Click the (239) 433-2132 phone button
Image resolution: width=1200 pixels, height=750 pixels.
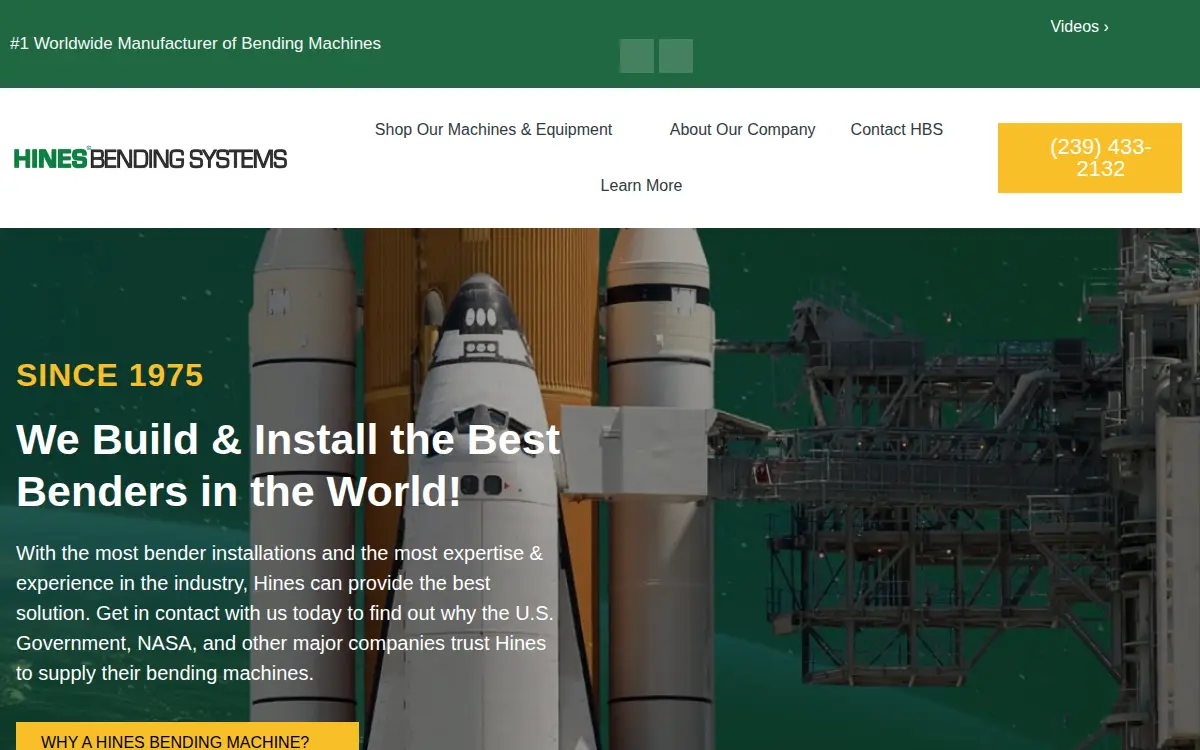(x=1090, y=158)
